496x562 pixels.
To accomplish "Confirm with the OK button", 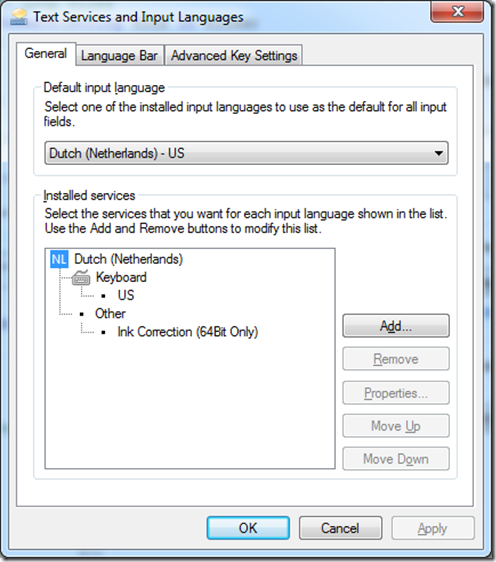I will pos(248,528).
